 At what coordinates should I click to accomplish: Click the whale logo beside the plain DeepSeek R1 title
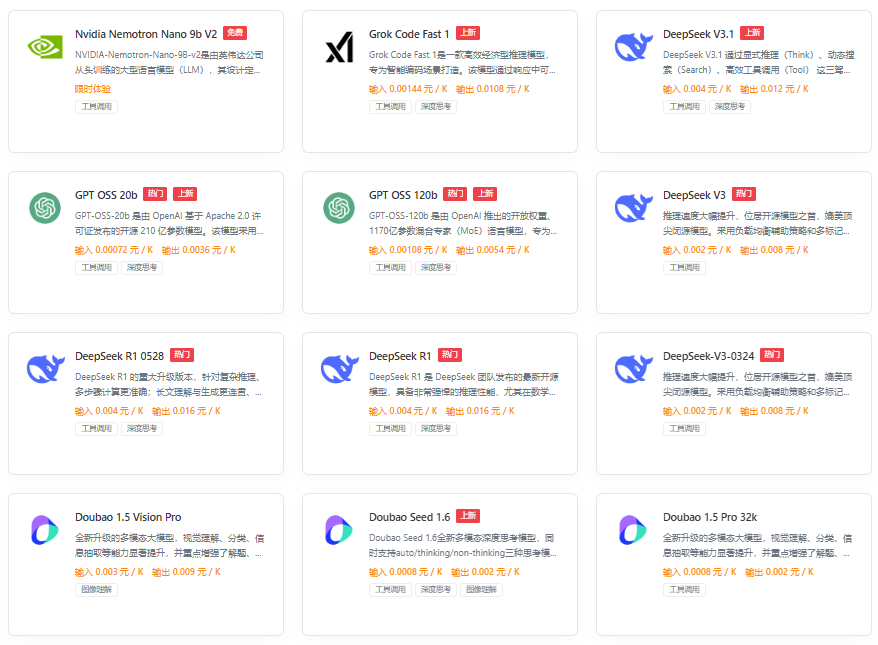339,369
